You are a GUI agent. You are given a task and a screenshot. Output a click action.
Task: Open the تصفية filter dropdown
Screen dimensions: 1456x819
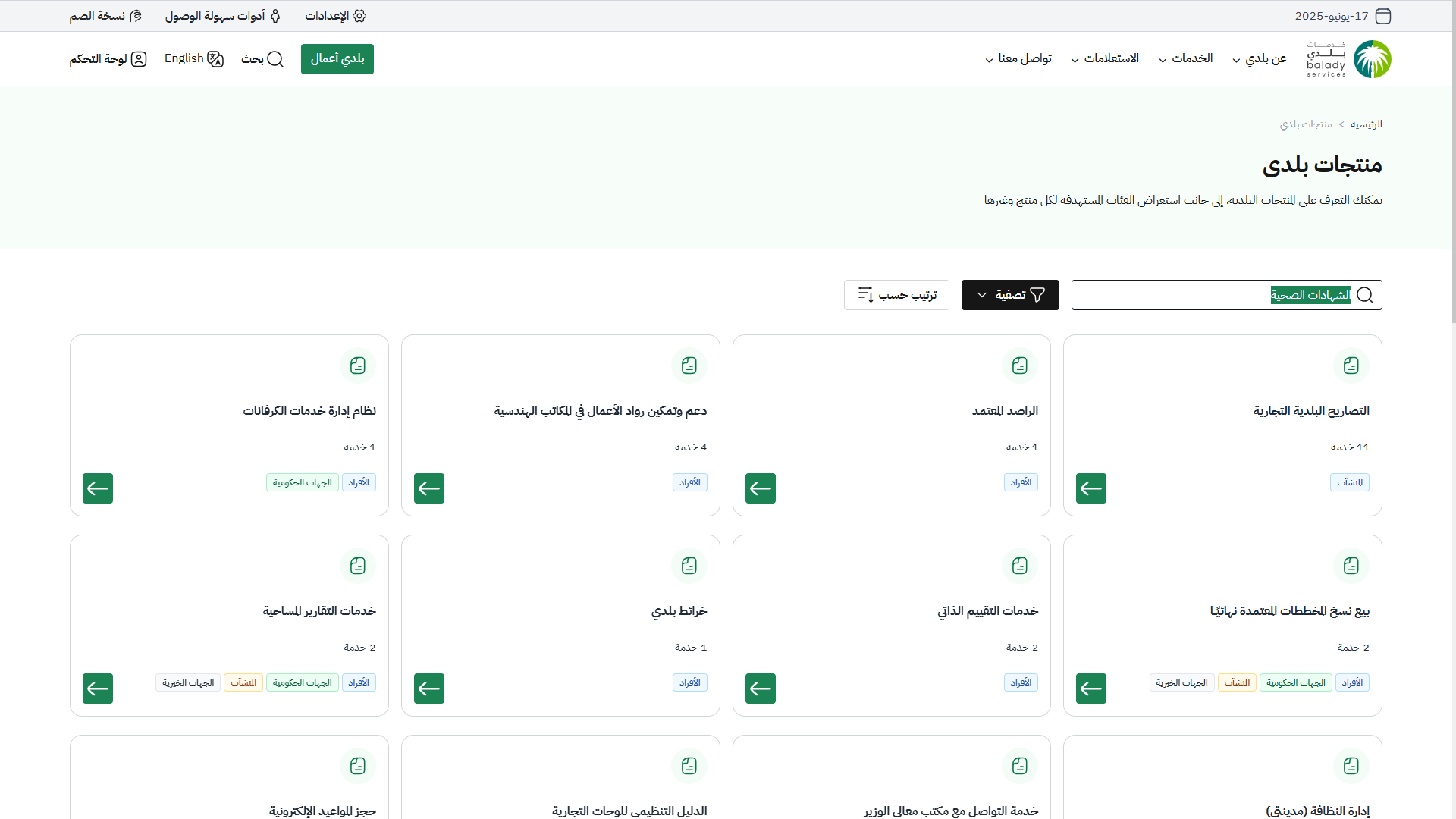pos(1009,295)
